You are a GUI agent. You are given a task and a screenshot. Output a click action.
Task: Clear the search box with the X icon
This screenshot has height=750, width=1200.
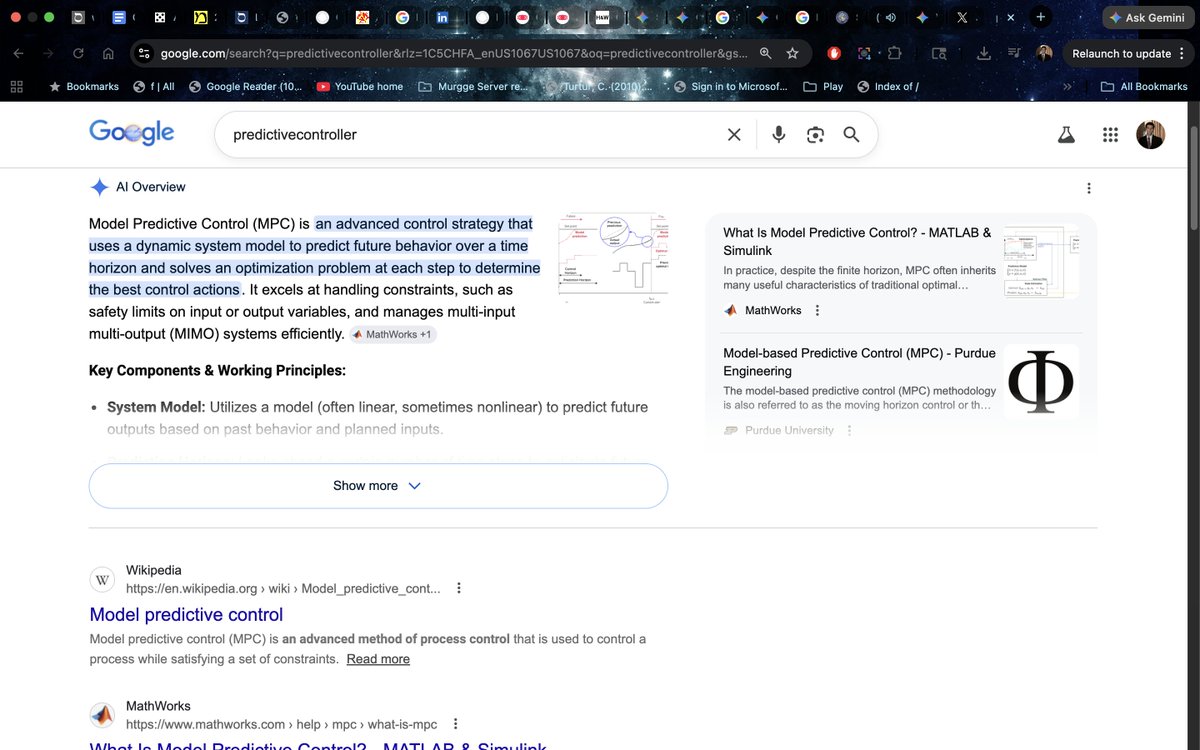734,135
